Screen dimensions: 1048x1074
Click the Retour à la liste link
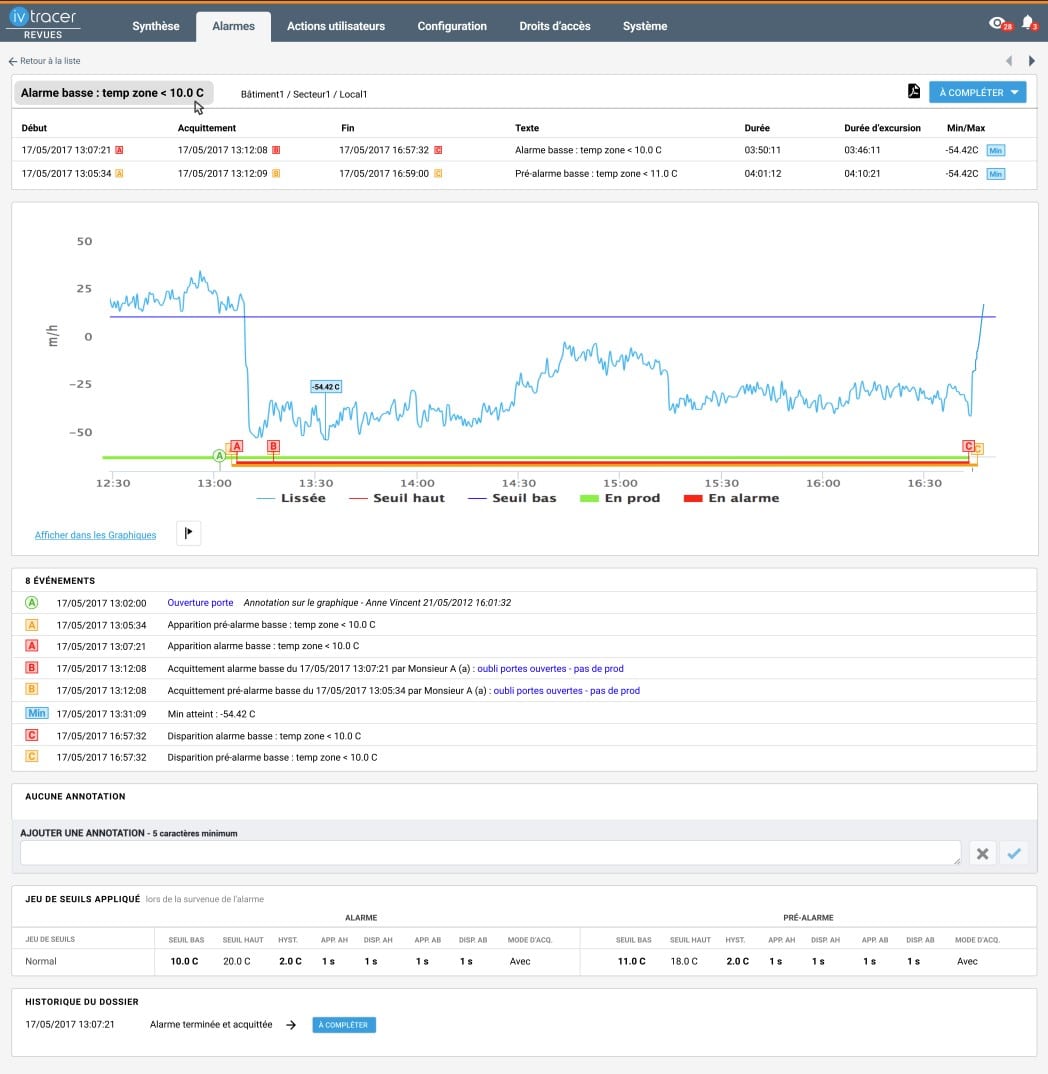pos(45,61)
